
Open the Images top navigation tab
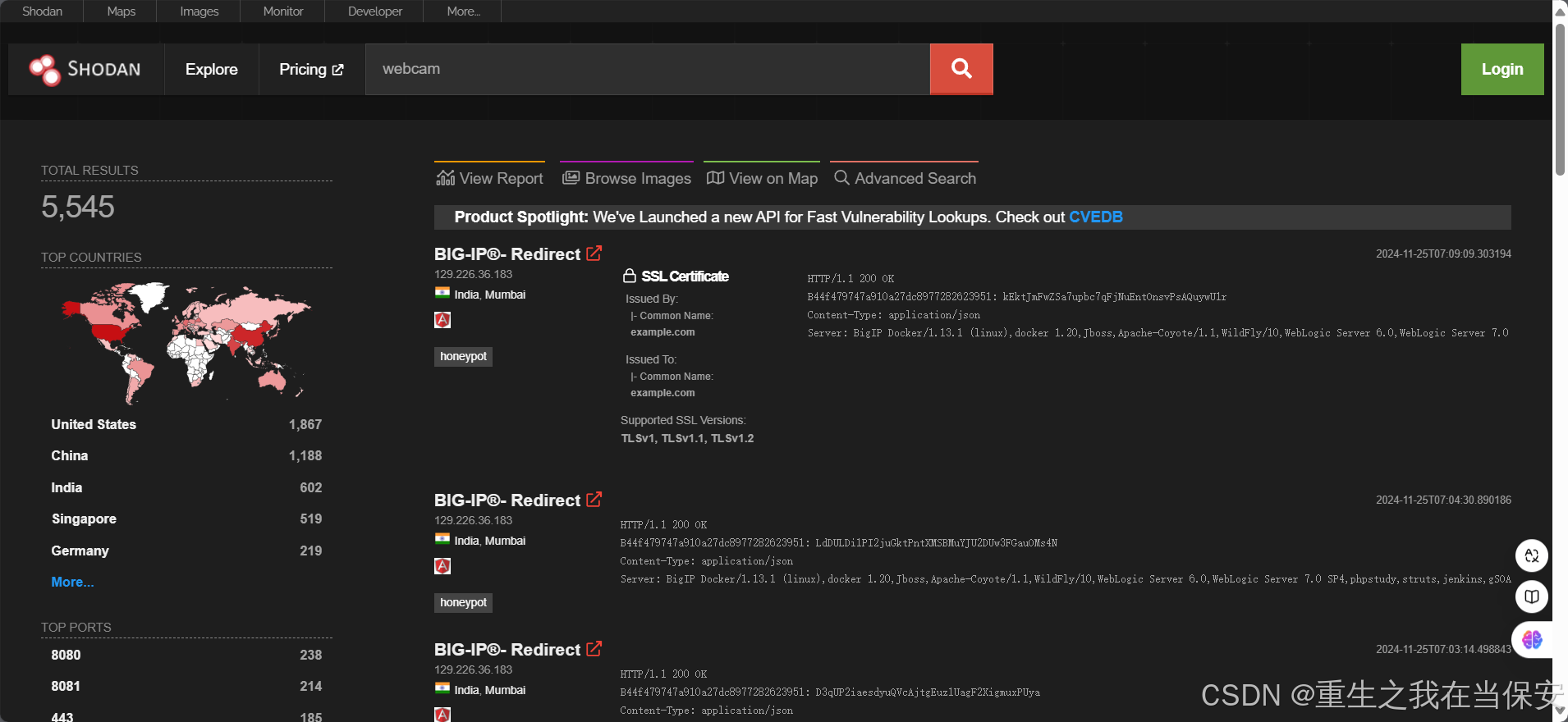pyautogui.click(x=199, y=11)
